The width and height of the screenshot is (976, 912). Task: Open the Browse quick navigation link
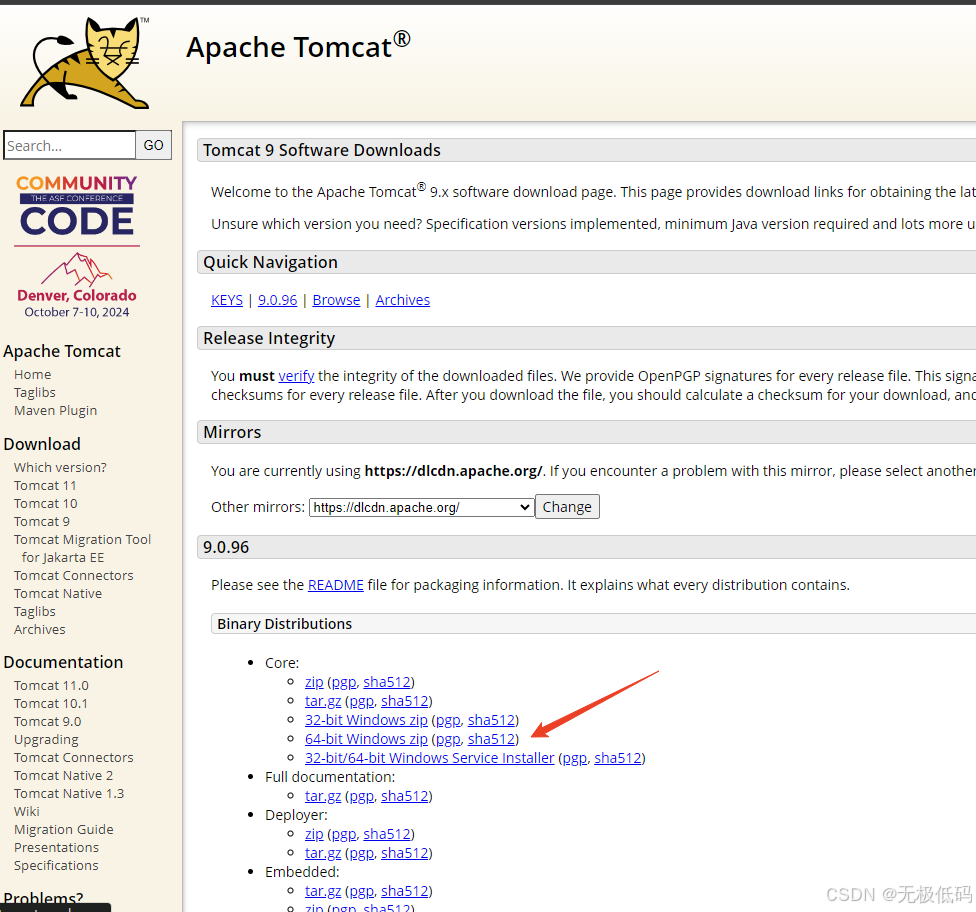(336, 300)
